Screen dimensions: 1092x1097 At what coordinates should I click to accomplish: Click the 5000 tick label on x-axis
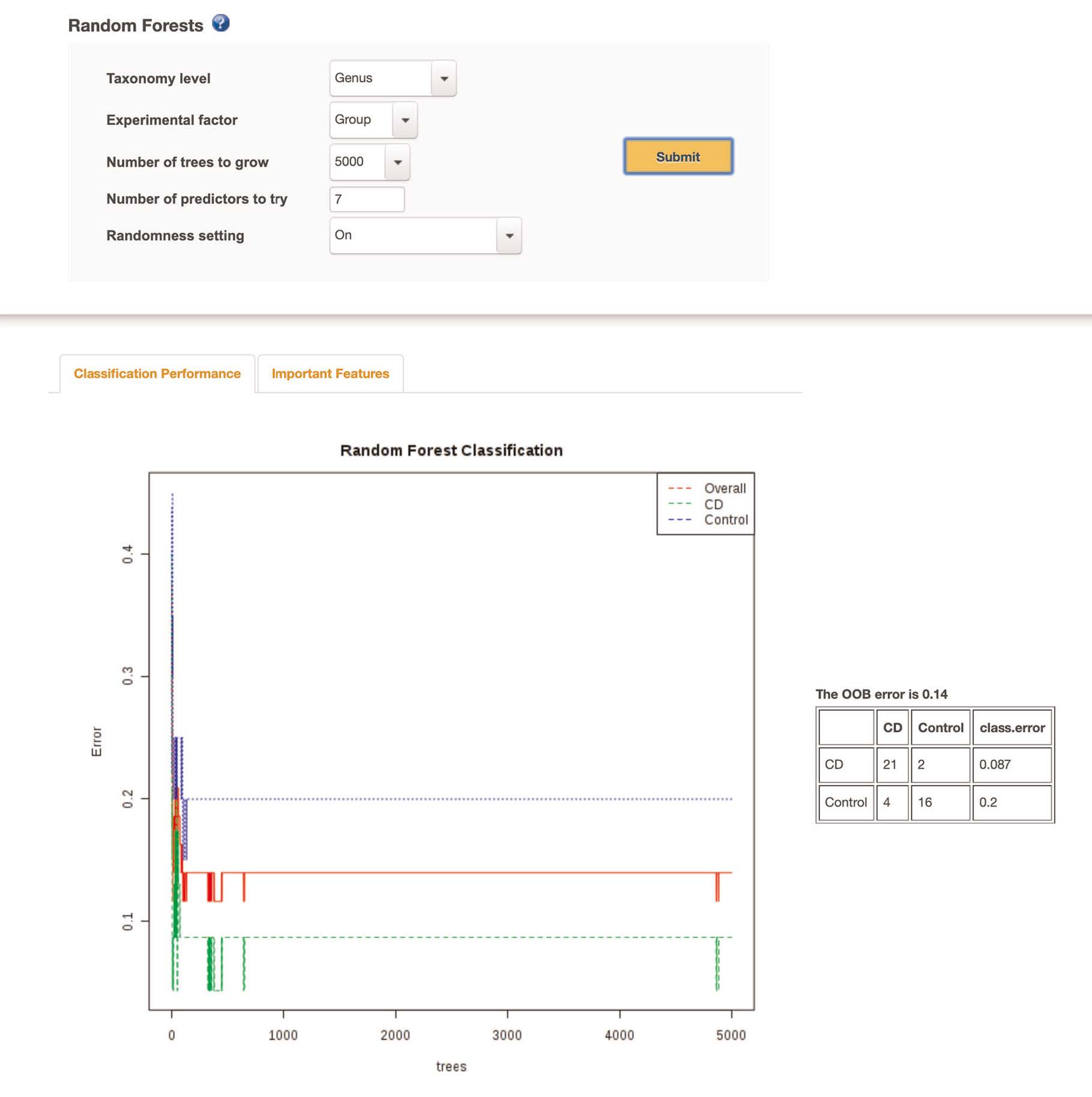731,1035
